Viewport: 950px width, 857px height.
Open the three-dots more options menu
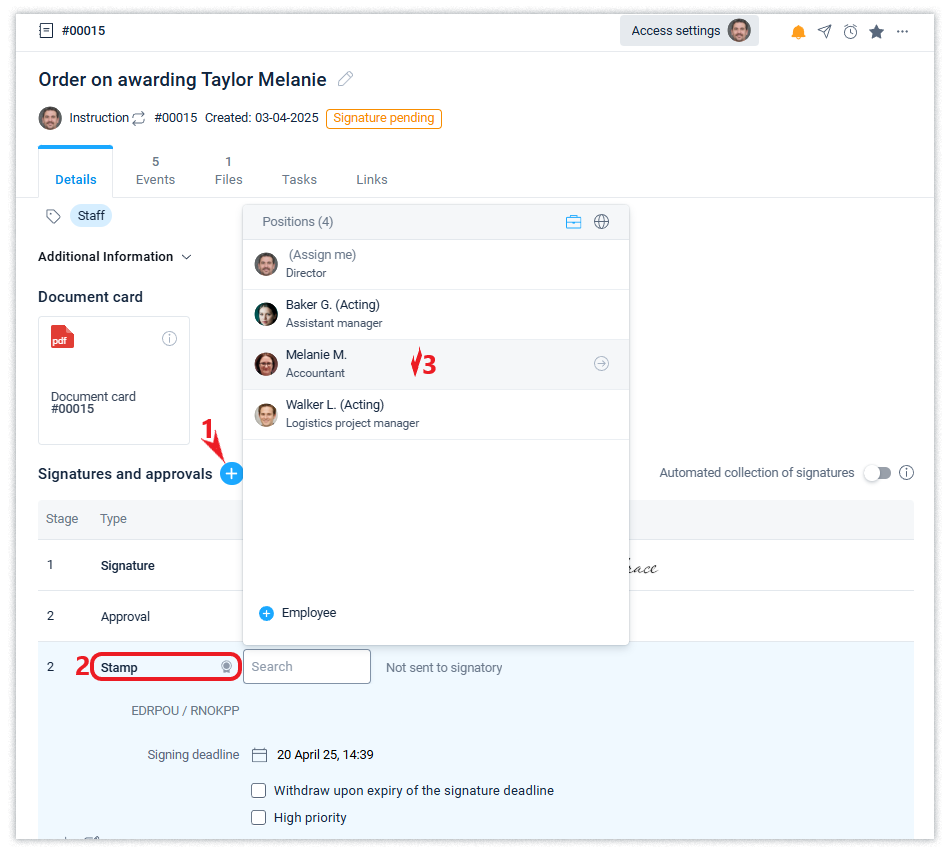[902, 32]
